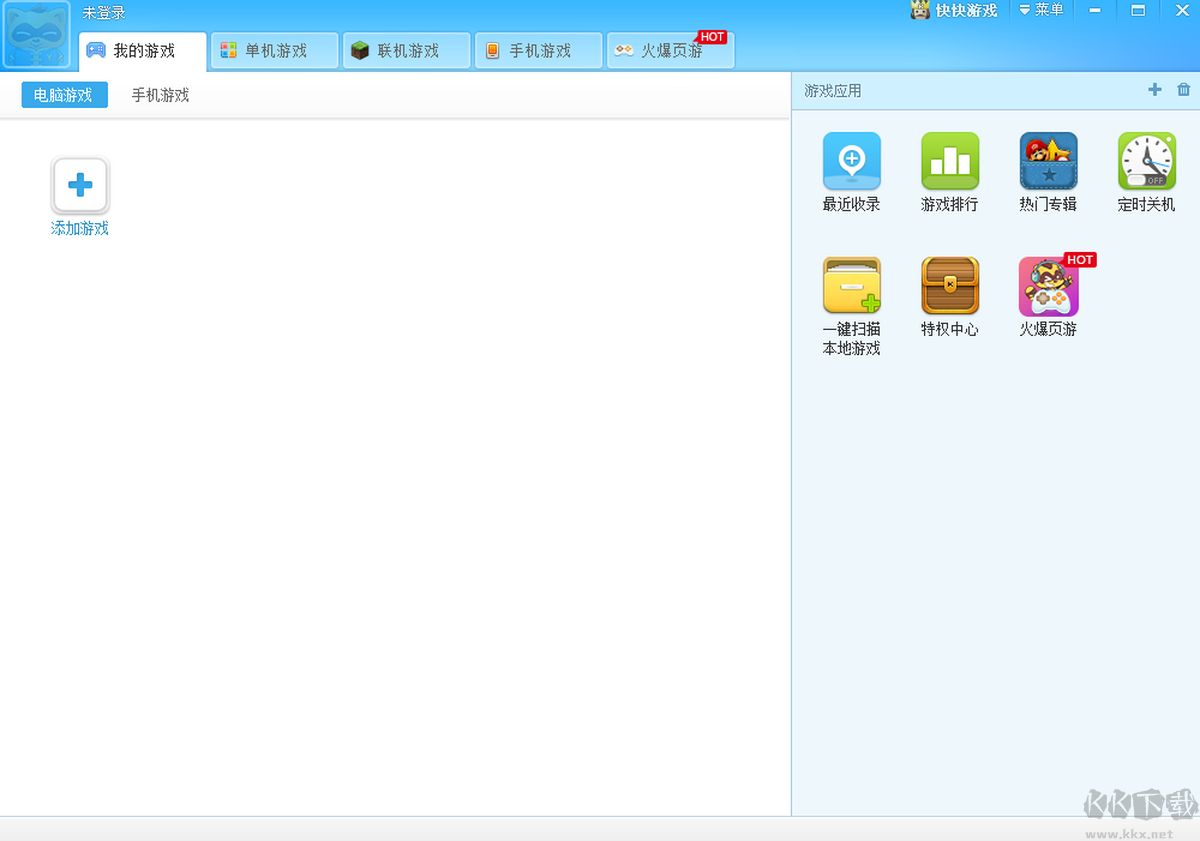Open the 手机游戏 top tab

coord(539,51)
